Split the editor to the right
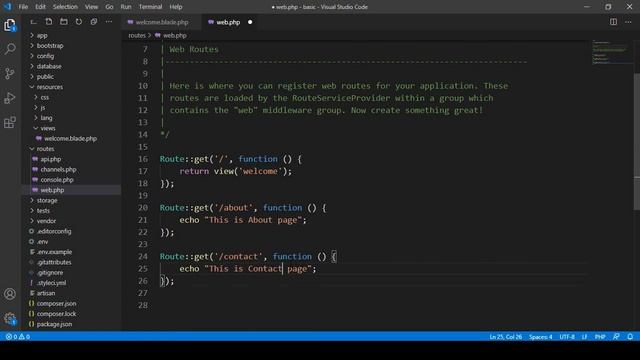 click(x=613, y=22)
